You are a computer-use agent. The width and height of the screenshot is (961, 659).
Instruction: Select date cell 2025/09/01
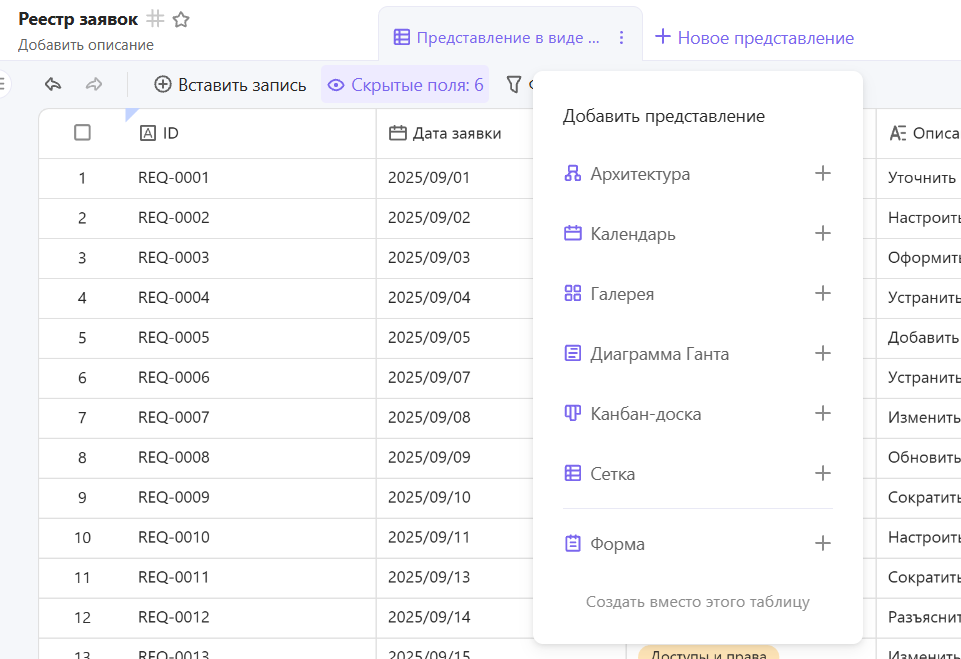[x=455, y=178]
